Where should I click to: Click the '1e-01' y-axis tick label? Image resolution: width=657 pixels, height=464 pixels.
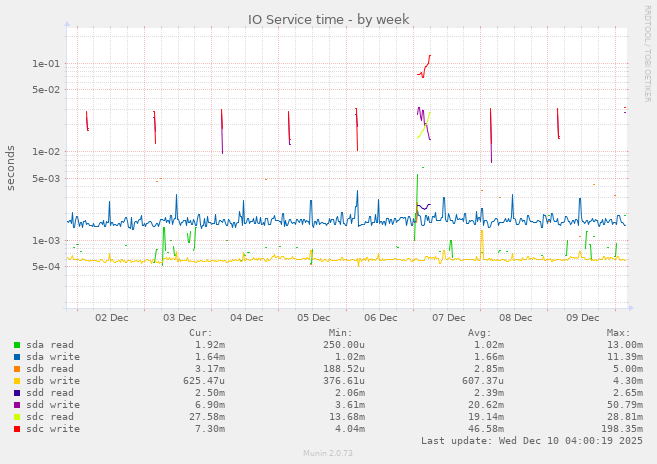[x=46, y=64]
